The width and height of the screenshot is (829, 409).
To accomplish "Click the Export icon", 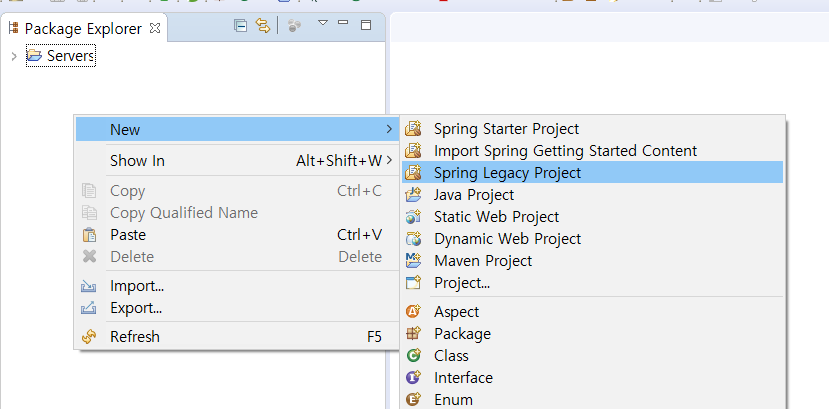I will pyautogui.click(x=88, y=308).
